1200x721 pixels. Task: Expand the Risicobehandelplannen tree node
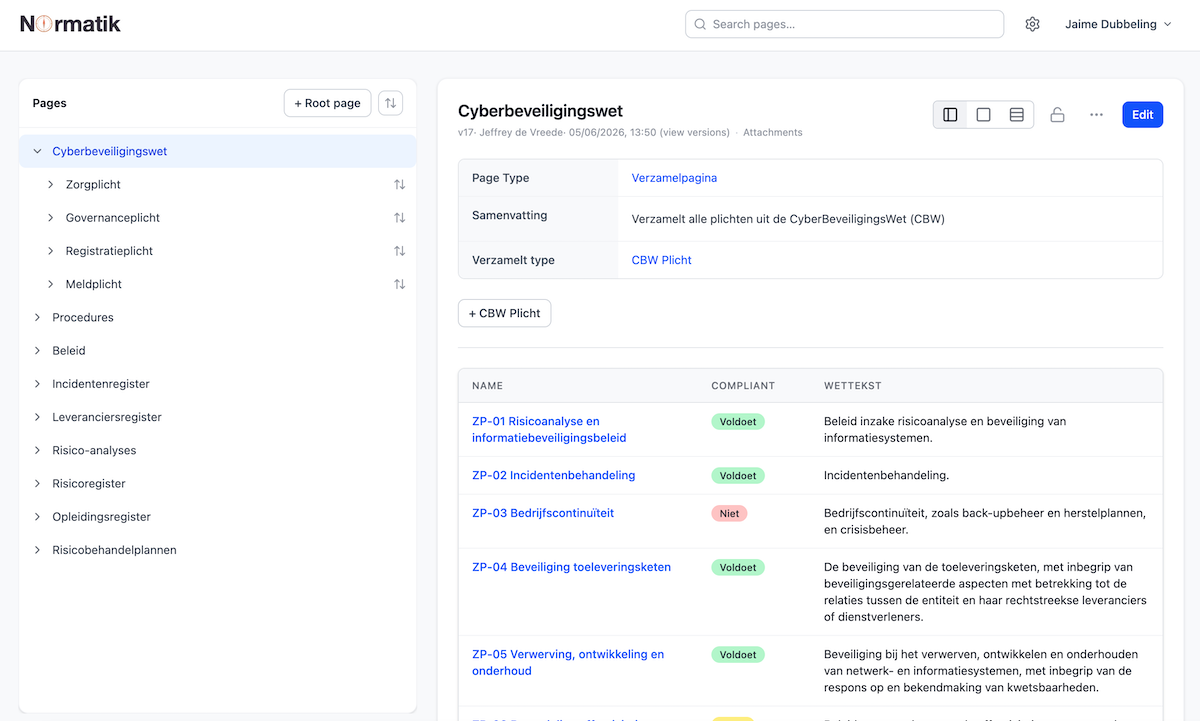point(38,550)
